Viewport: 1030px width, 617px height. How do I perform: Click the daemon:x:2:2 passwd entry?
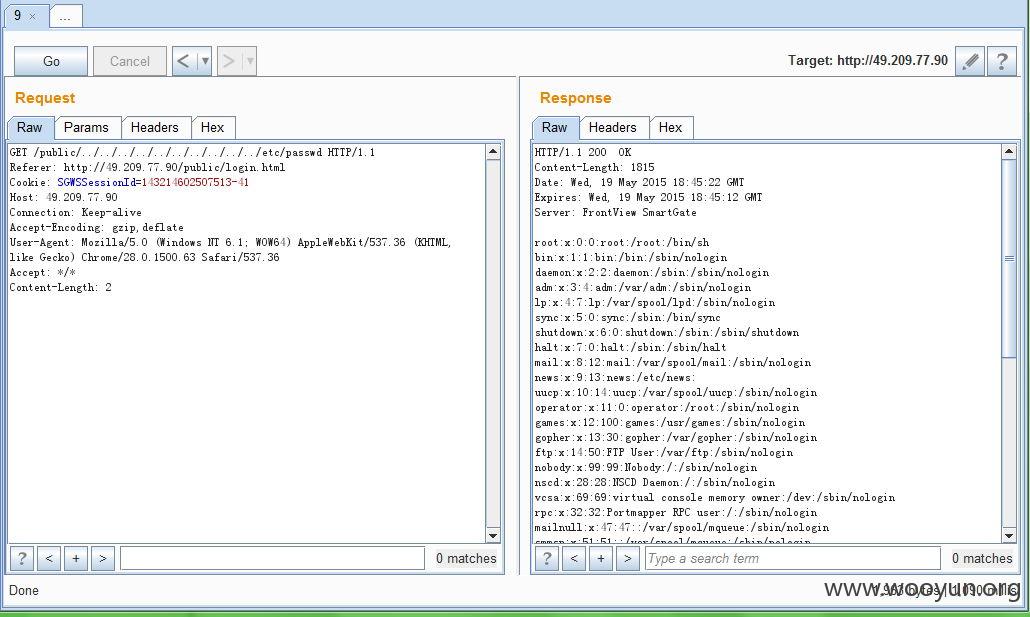(x=652, y=273)
